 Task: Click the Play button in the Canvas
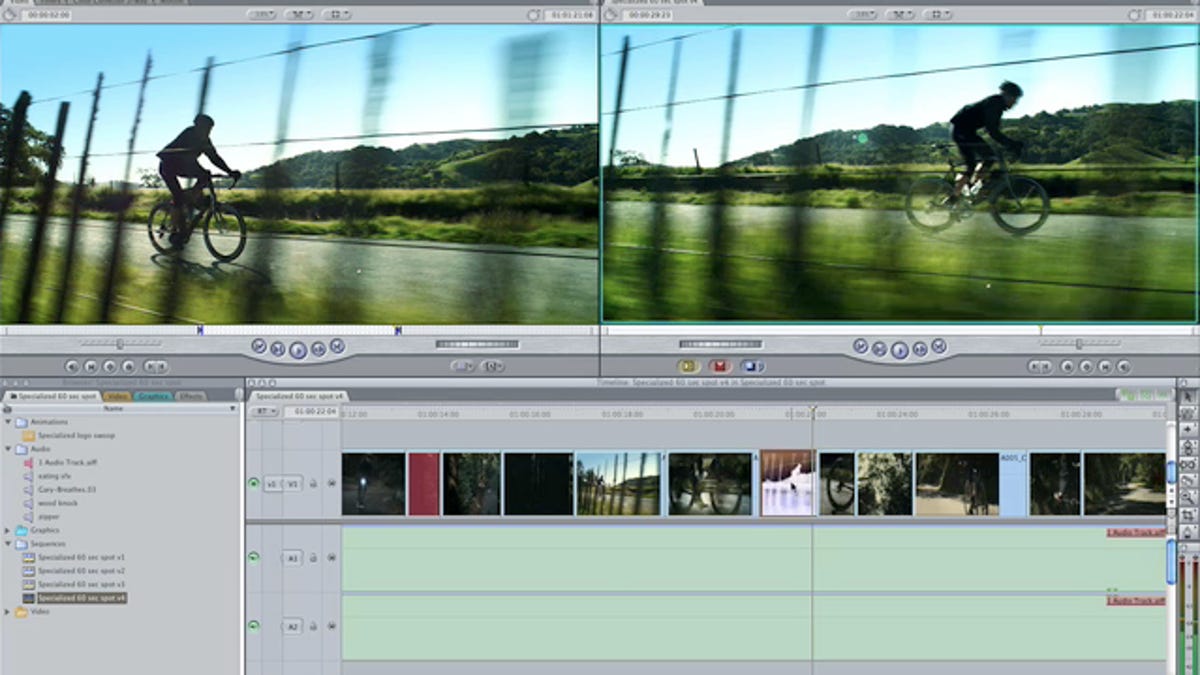[x=898, y=348]
